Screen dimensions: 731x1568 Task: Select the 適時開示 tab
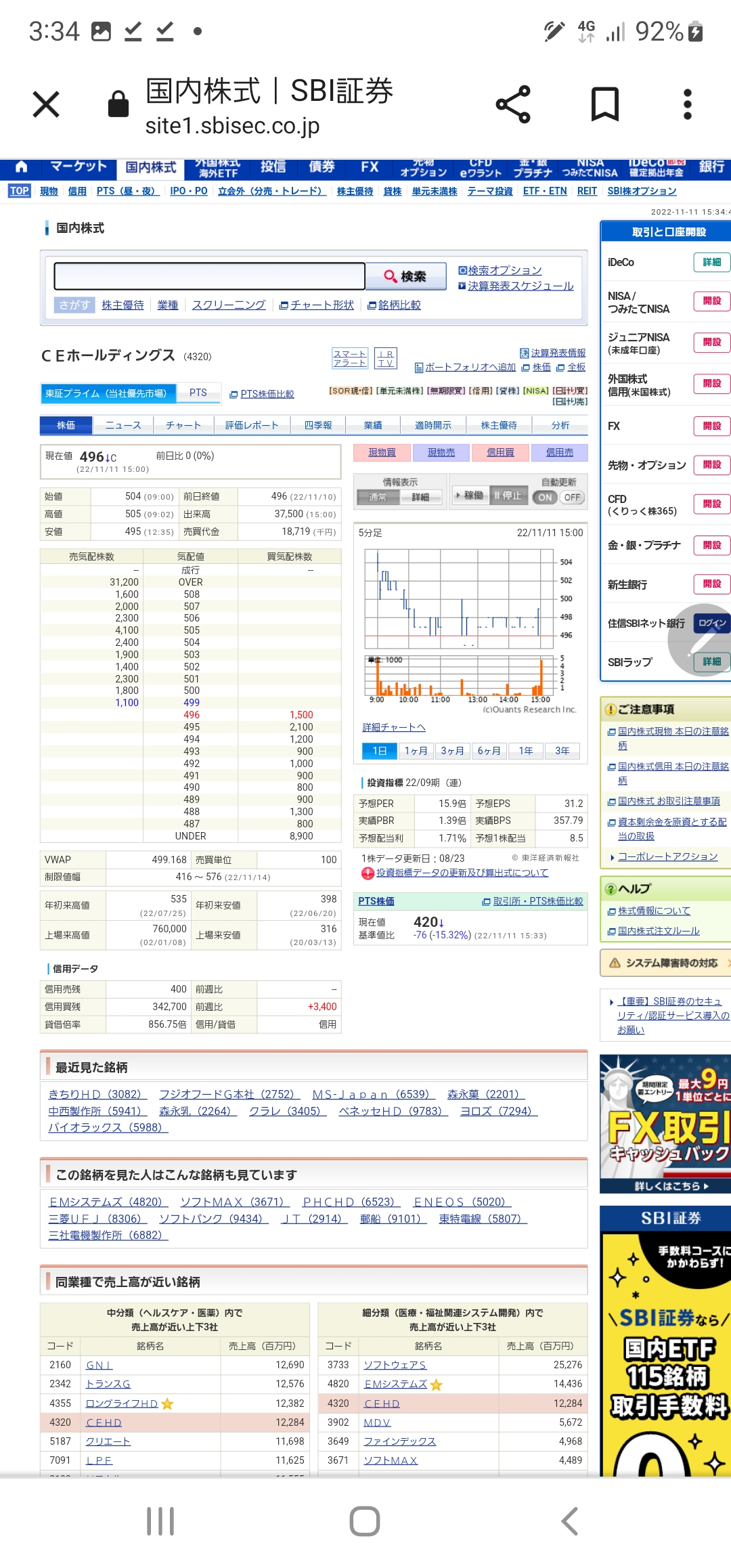(x=433, y=425)
